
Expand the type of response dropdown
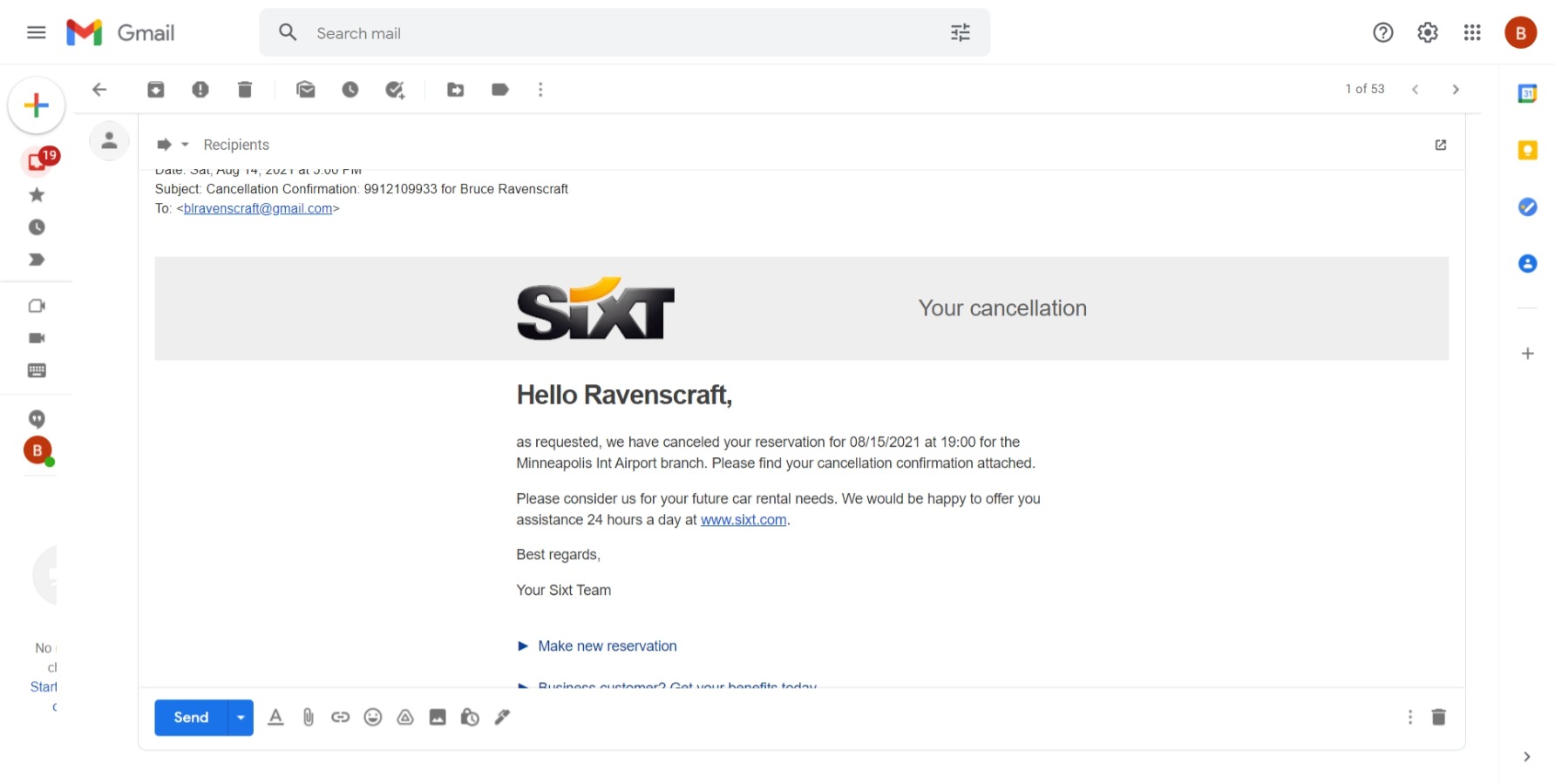173,145
